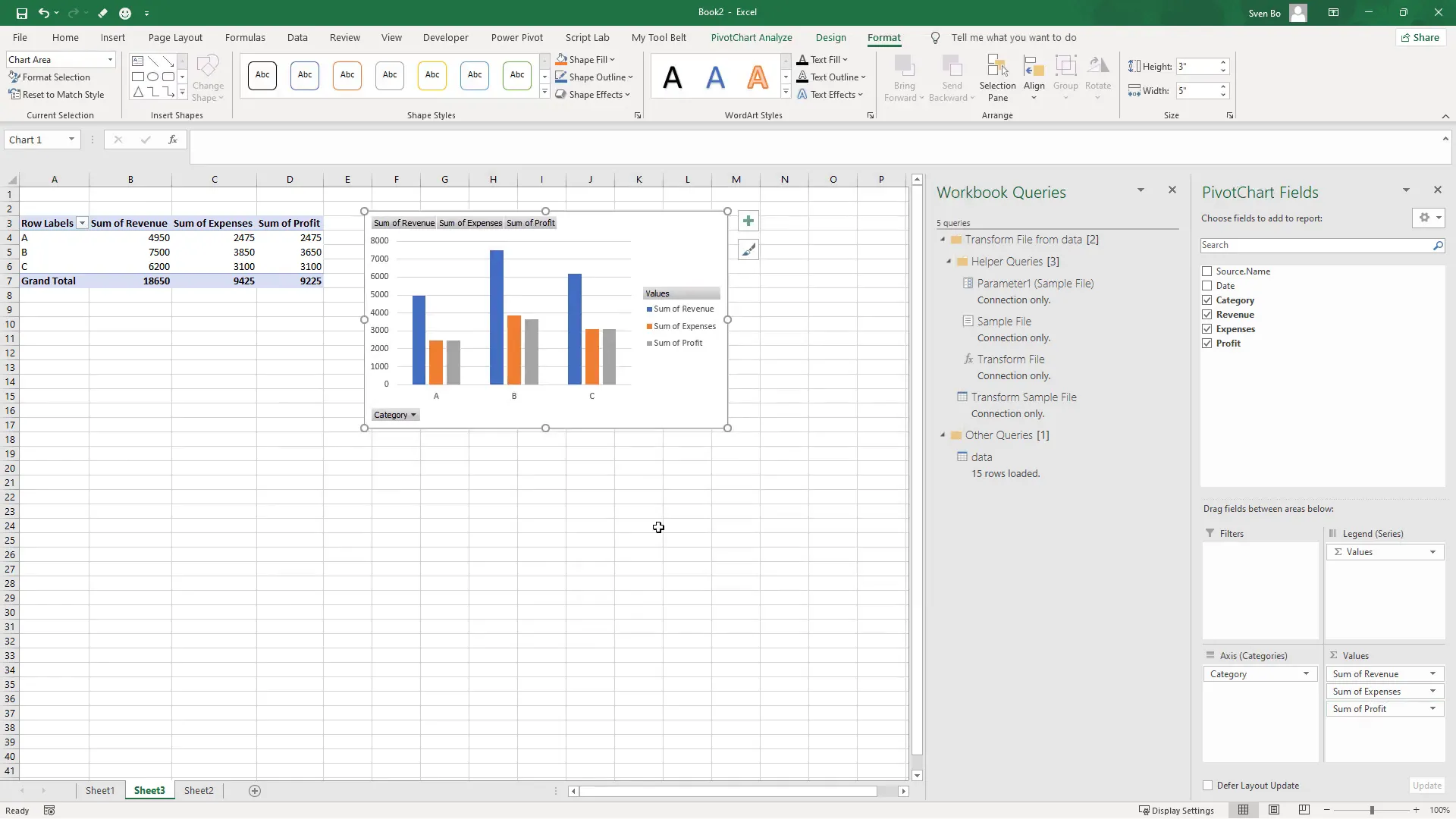
Task: Click the Add Chart Element plus button
Action: point(748,221)
